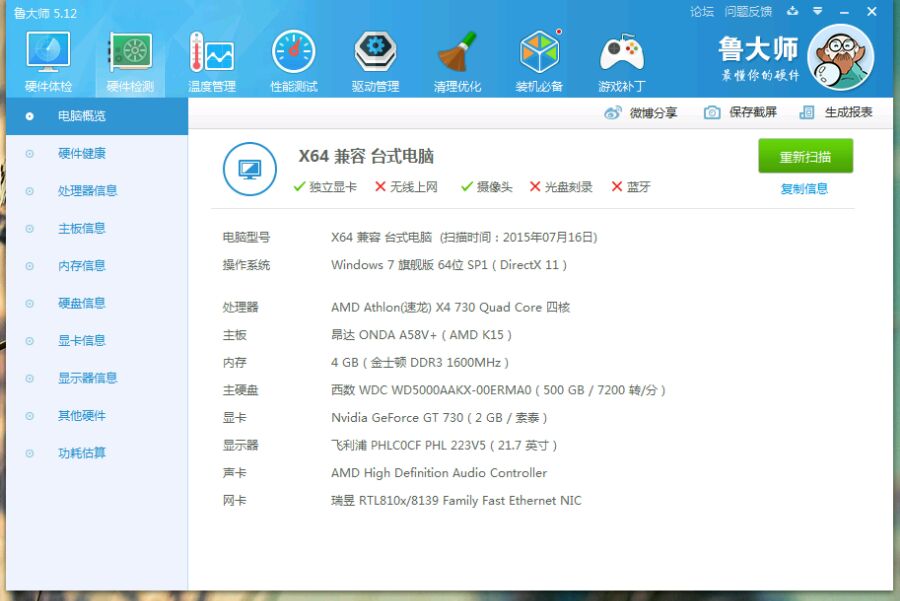Open 装机必备 essential software cube
This screenshot has height=601, width=900.
coord(540,52)
